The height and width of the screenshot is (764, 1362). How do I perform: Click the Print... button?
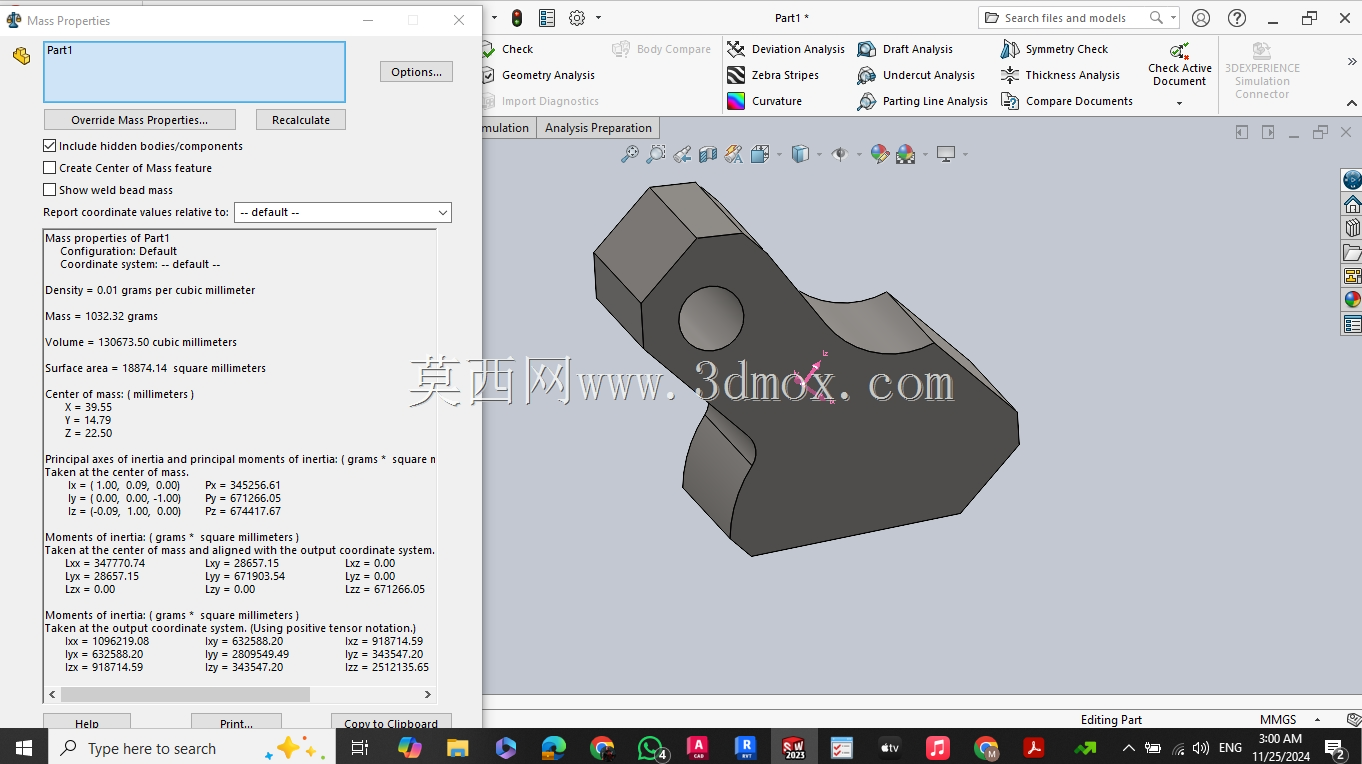click(236, 722)
